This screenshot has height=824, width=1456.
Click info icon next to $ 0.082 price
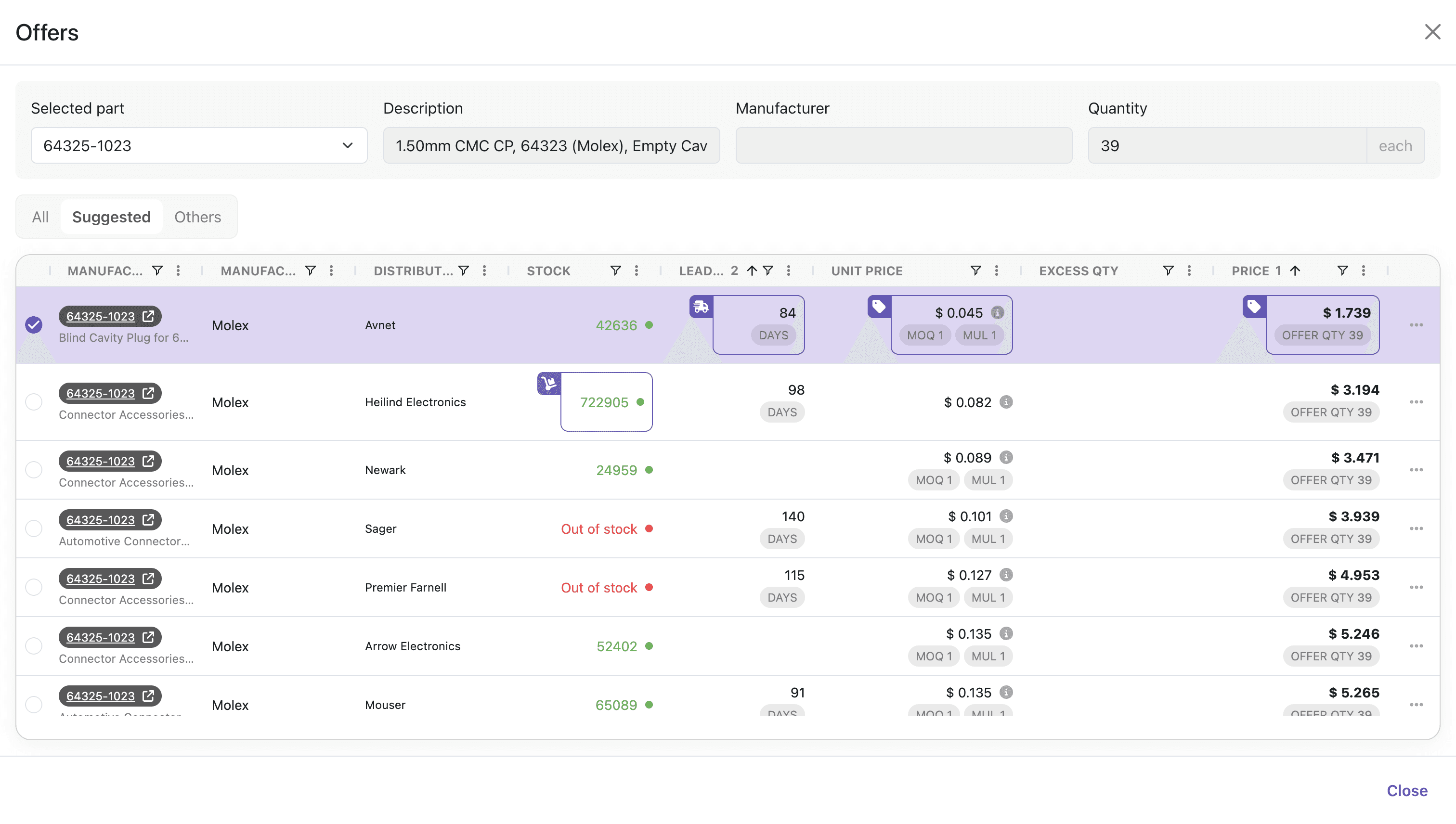click(1006, 402)
